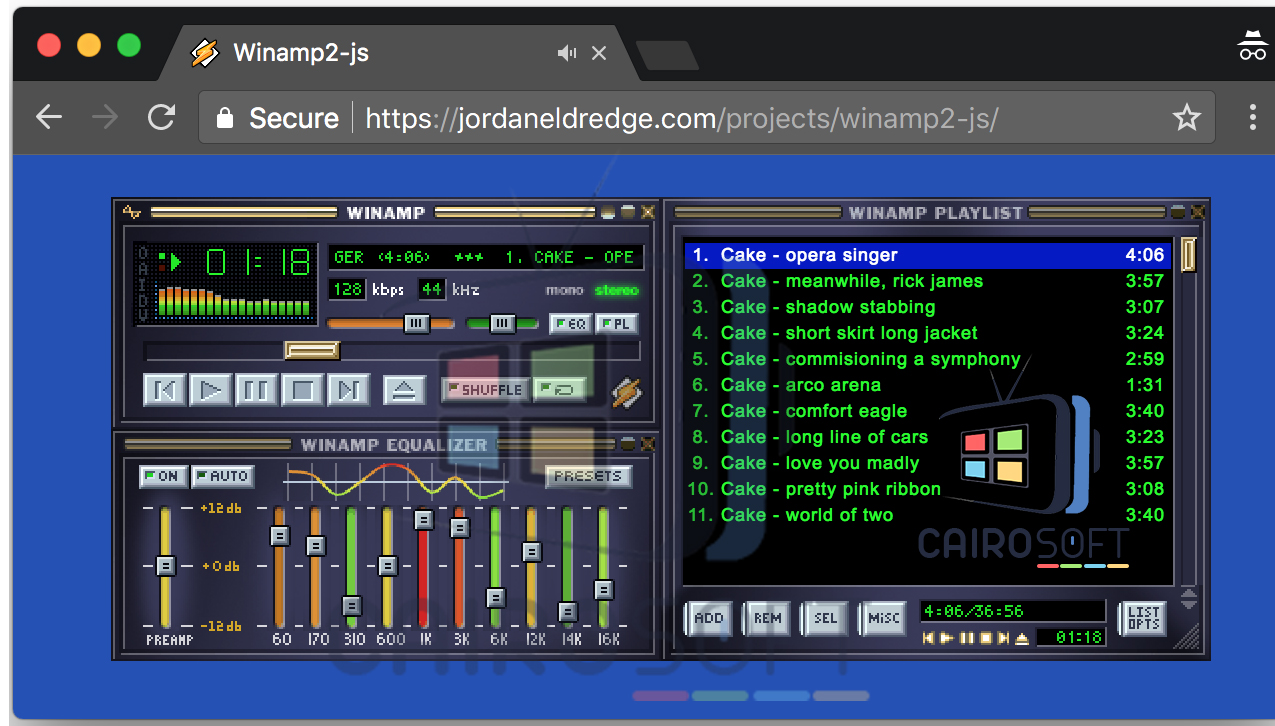
Task: Open the playlist ADD menu
Action: click(708, 618)
